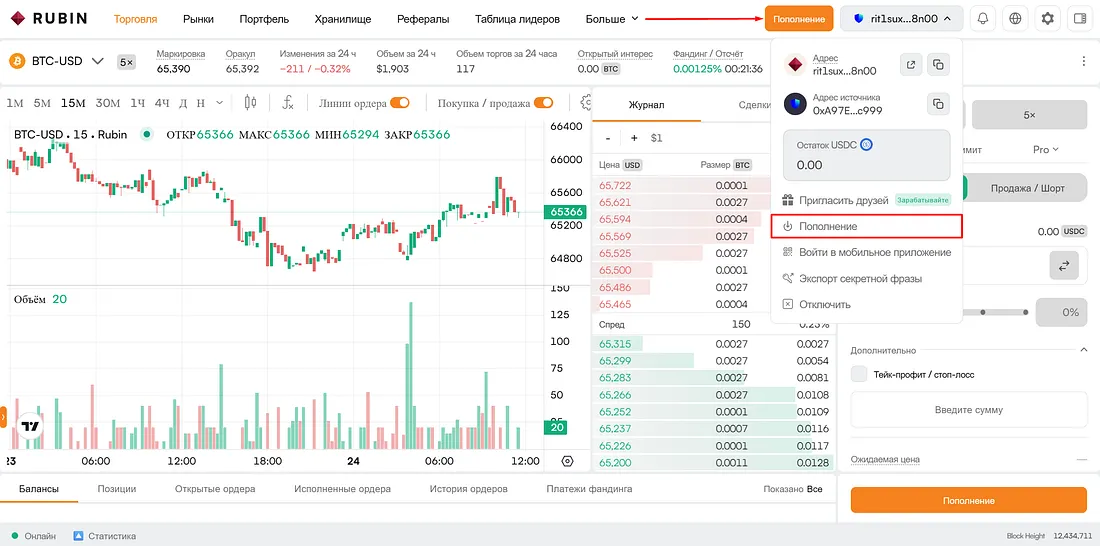The width and height of the screenshot is (1100, 546).
Task: Open the candlestick chart type icon
Action: (x=250, y=103)
